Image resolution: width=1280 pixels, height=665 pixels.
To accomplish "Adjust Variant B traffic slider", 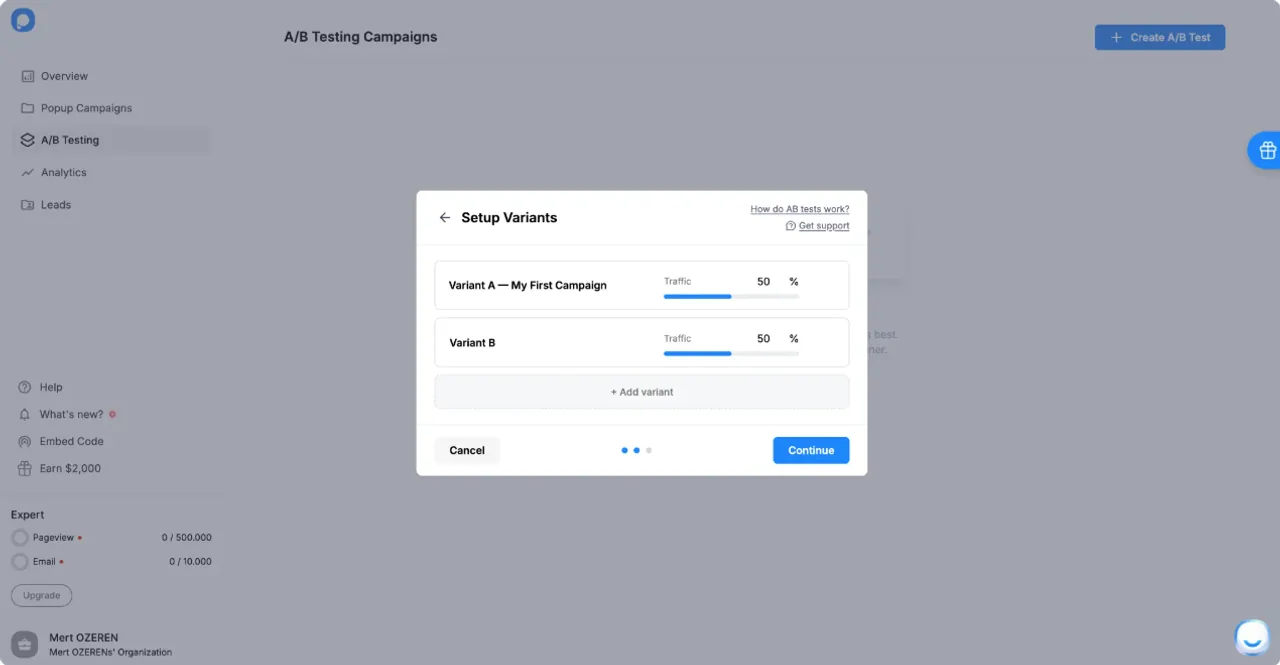I will coord(731,353).
